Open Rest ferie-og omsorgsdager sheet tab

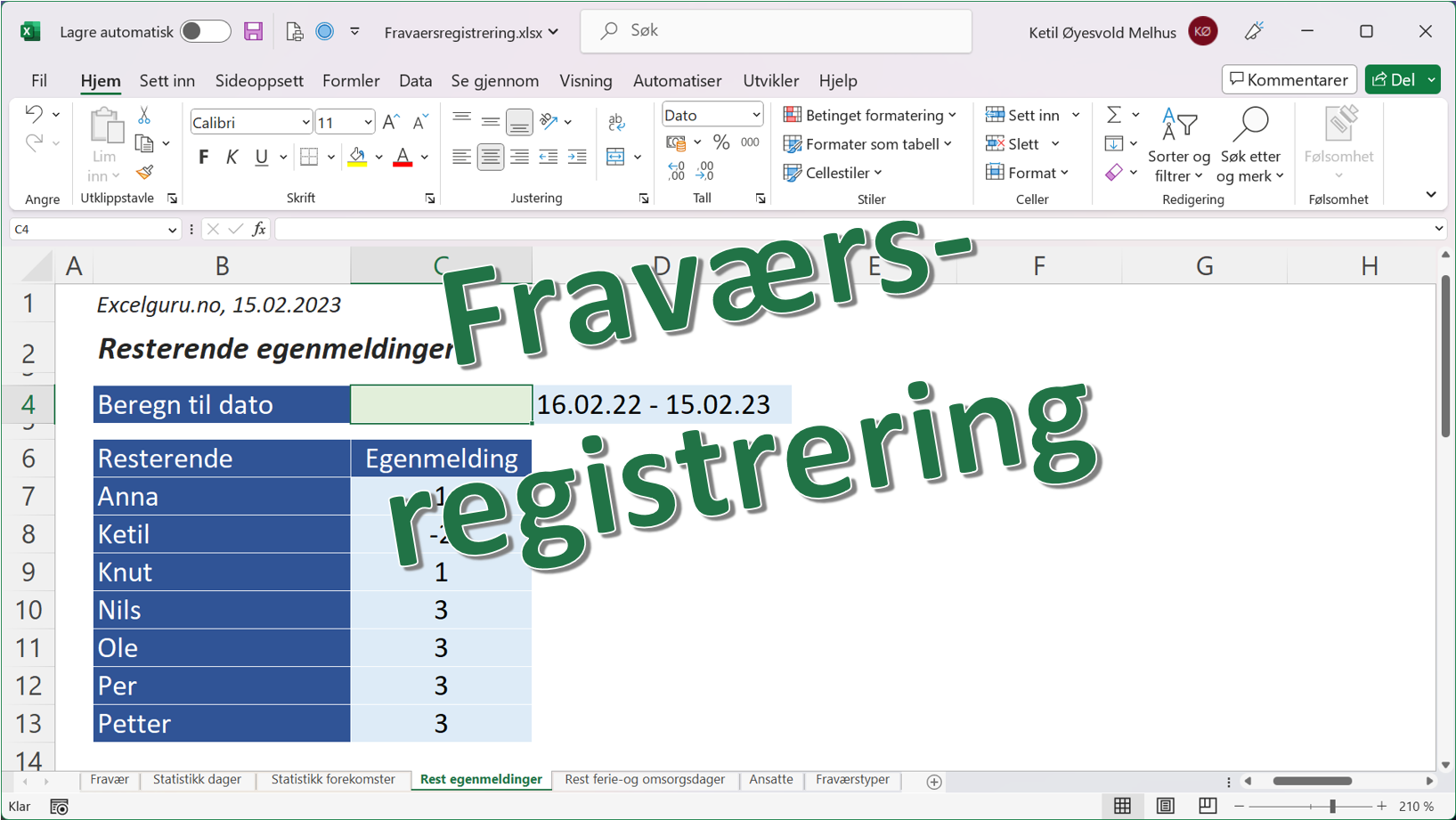645,779
